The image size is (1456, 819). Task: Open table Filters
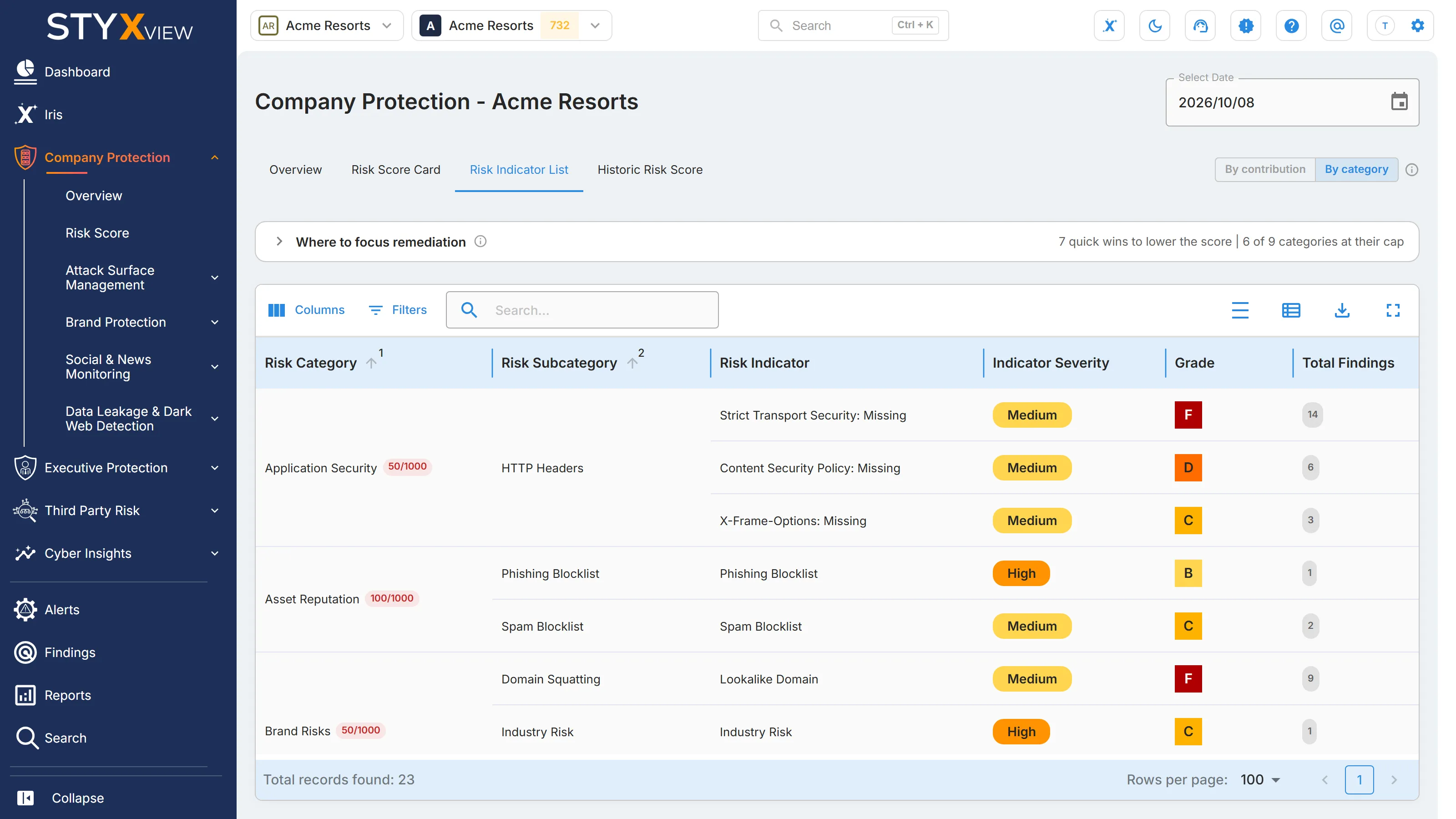tap(398, 310)
